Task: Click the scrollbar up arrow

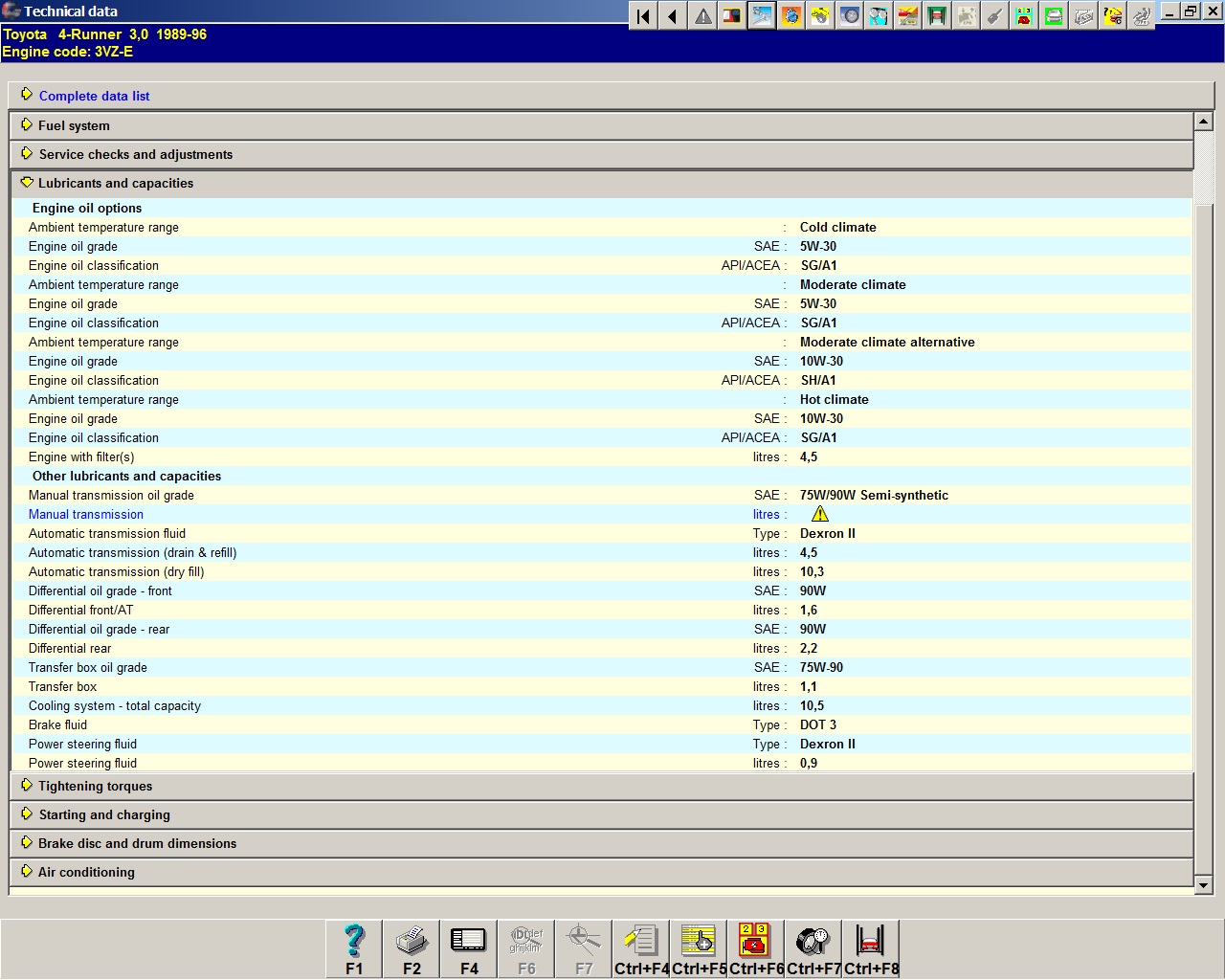Action: (1204, 122)
